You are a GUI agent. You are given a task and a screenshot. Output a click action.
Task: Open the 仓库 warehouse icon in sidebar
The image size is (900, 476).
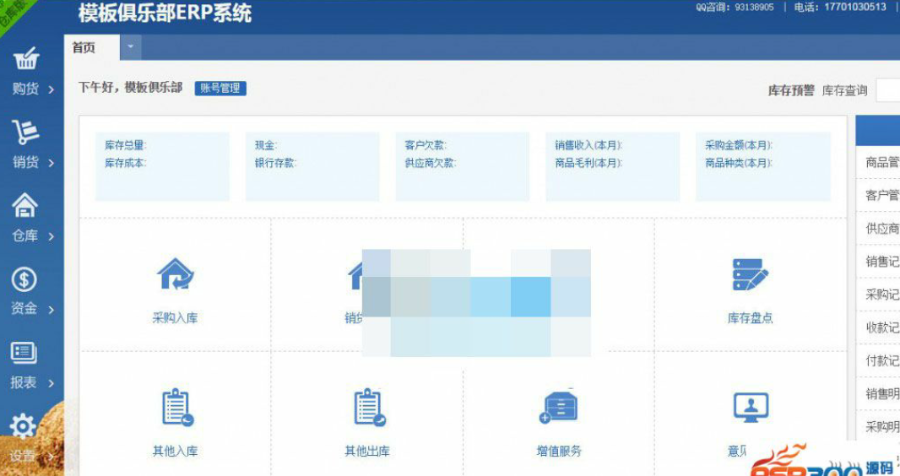tap(25, 206)
